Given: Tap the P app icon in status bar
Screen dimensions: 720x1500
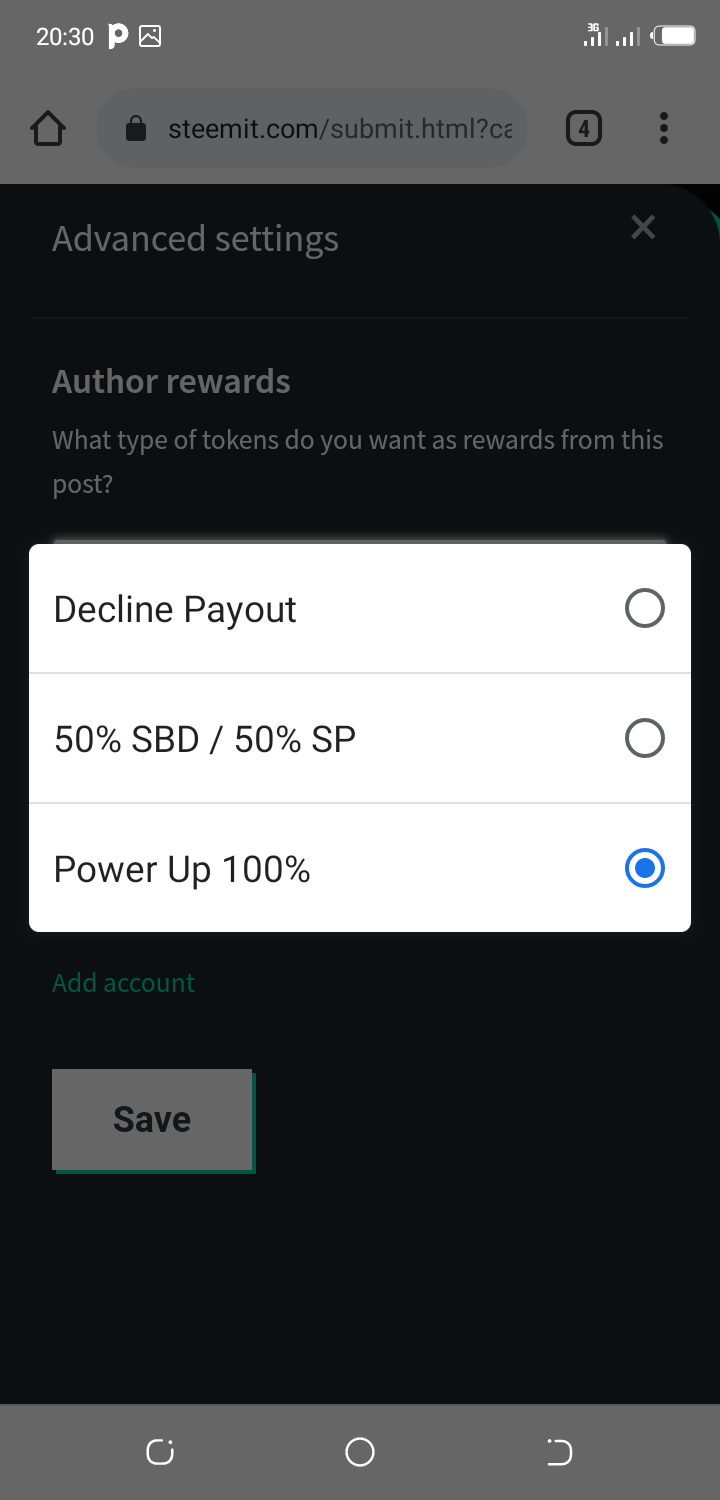Looking at the screenshot, I should [117, 37].
